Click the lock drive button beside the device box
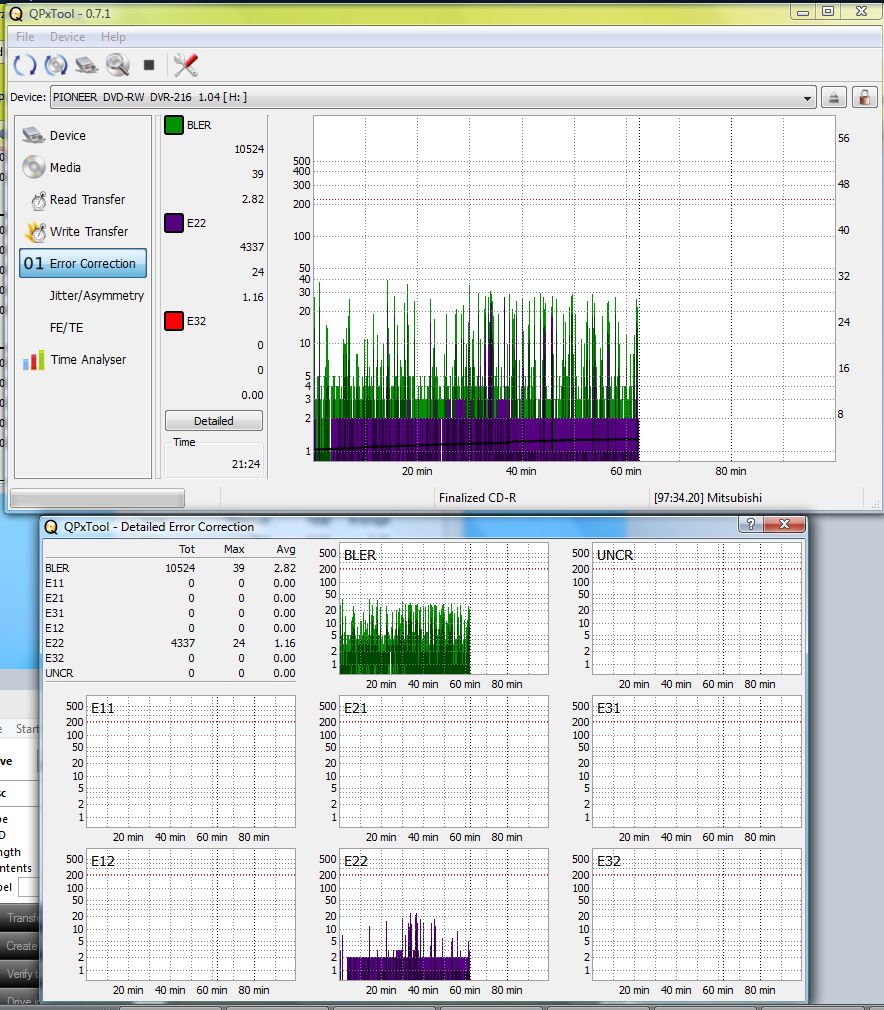 865,97
